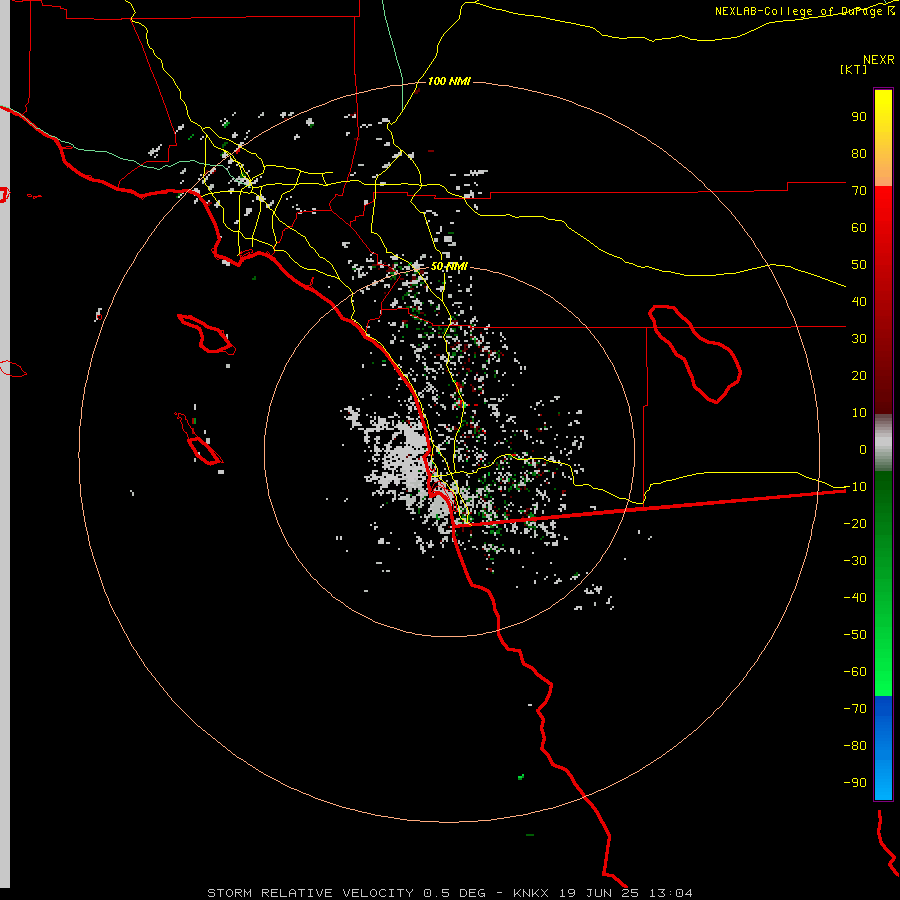Viewport: 900px width, 900px height.
Task: Click the 60 value on the color scale
Action: tap(859, 228)
